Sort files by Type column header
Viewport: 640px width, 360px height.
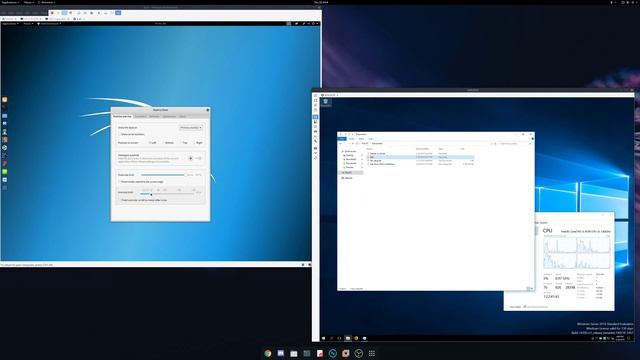[441, 149]
